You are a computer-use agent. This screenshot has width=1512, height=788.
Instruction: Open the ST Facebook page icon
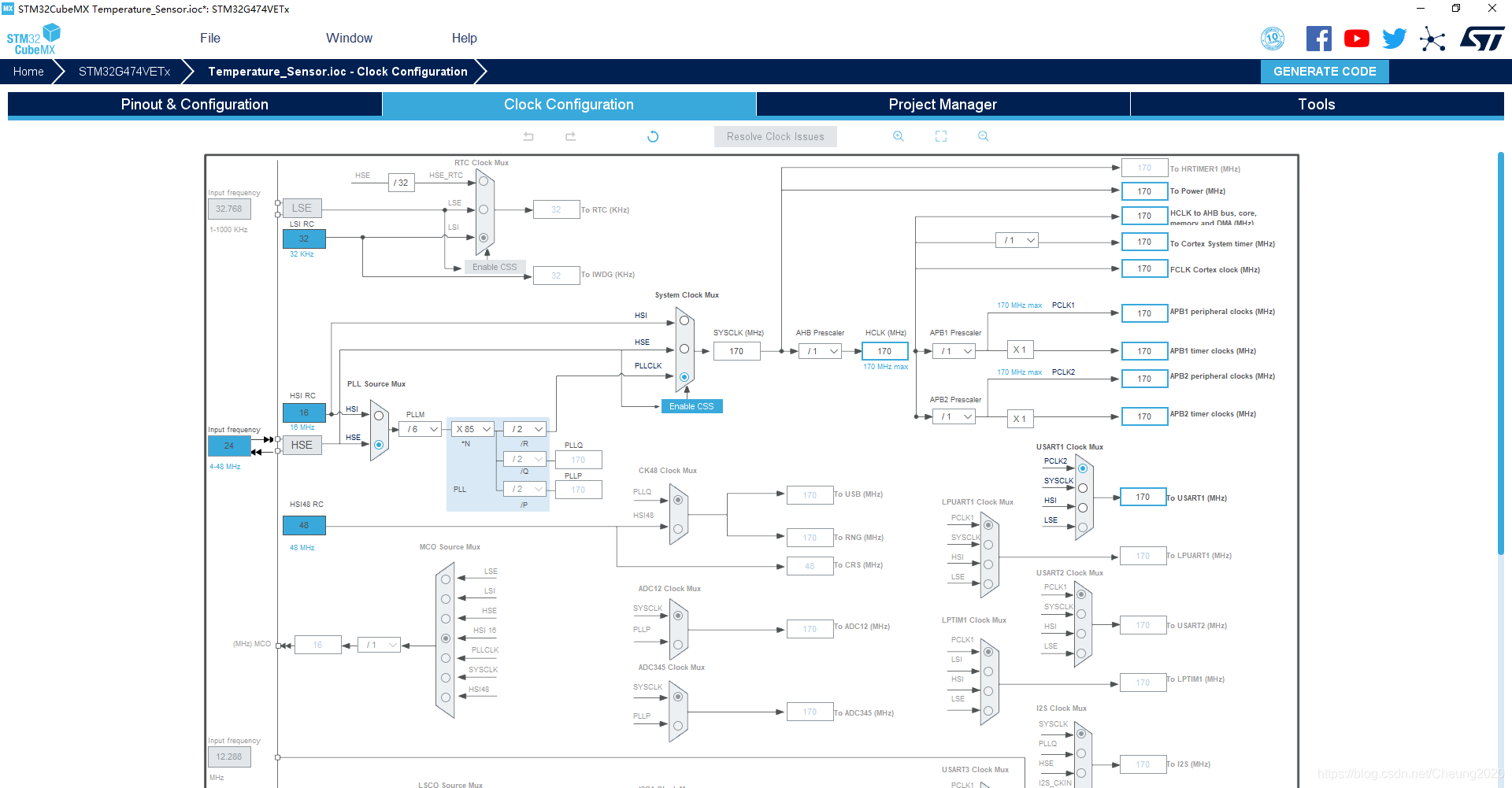(x=1319, y=39)
